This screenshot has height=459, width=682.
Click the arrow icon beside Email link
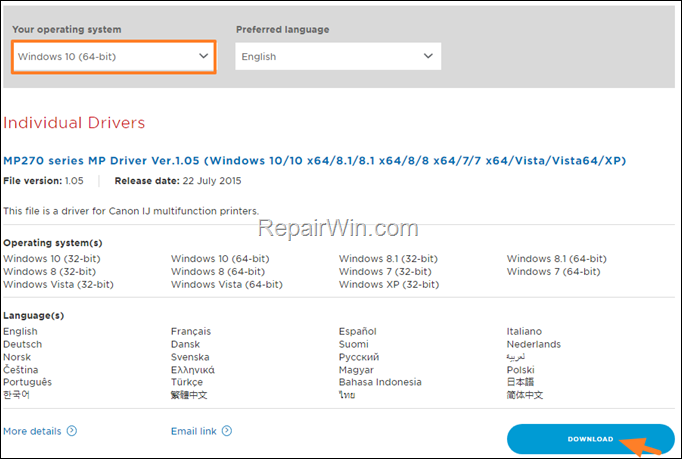coord(227,431)
